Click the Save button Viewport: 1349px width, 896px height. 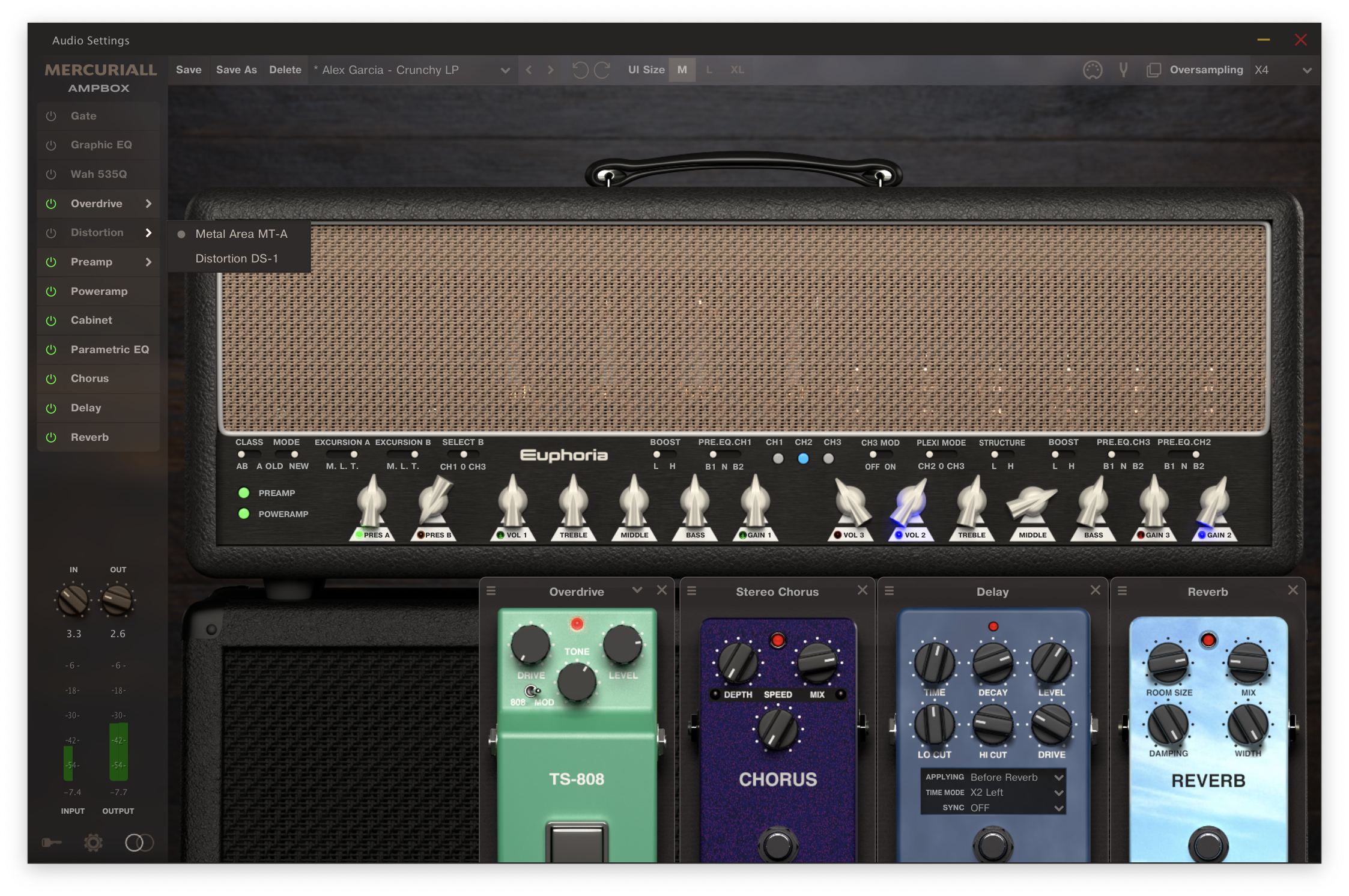189,70
